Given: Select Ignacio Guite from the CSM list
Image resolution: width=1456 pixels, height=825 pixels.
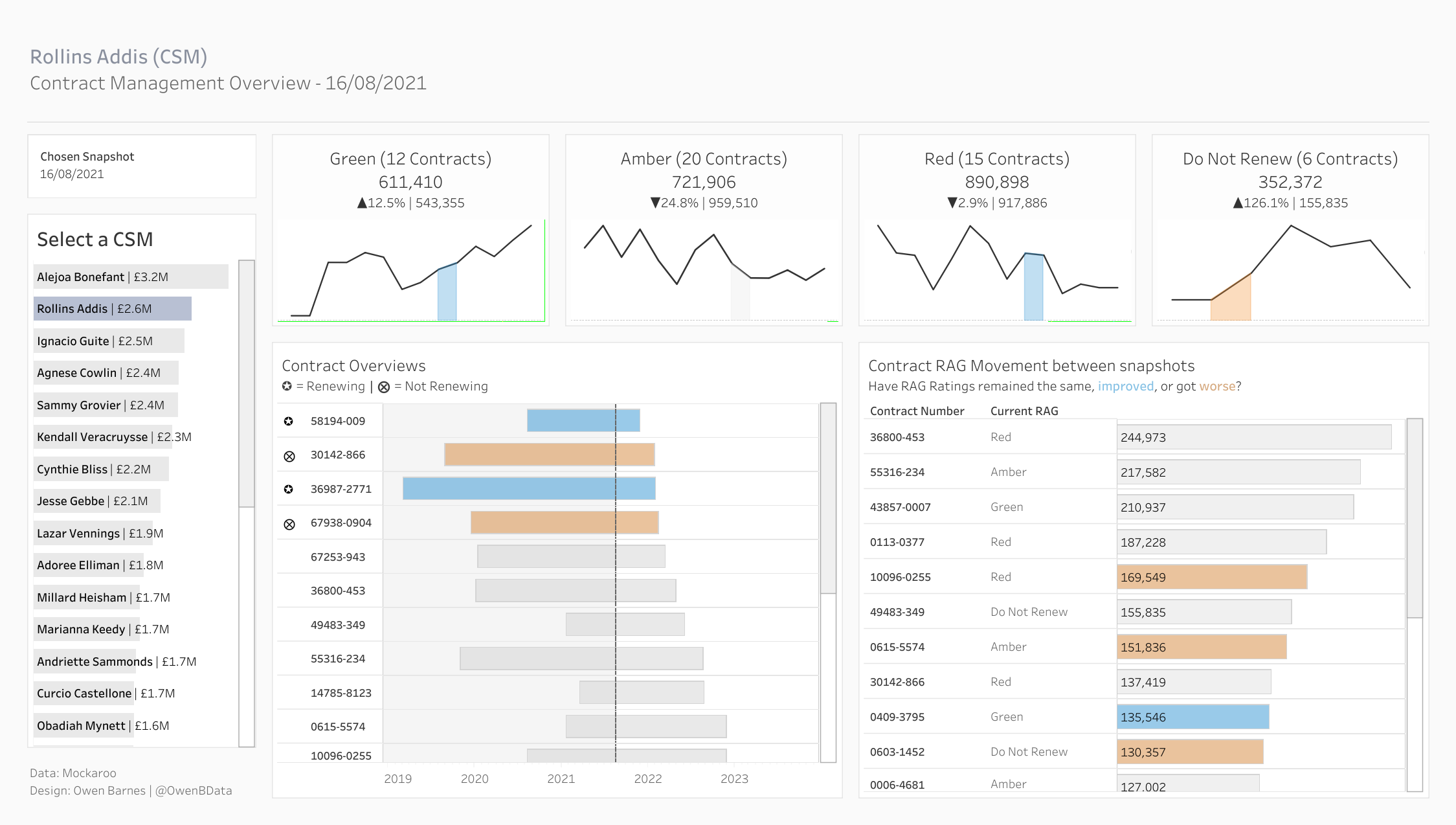Looking at the screenshot, I should [109, 341].
